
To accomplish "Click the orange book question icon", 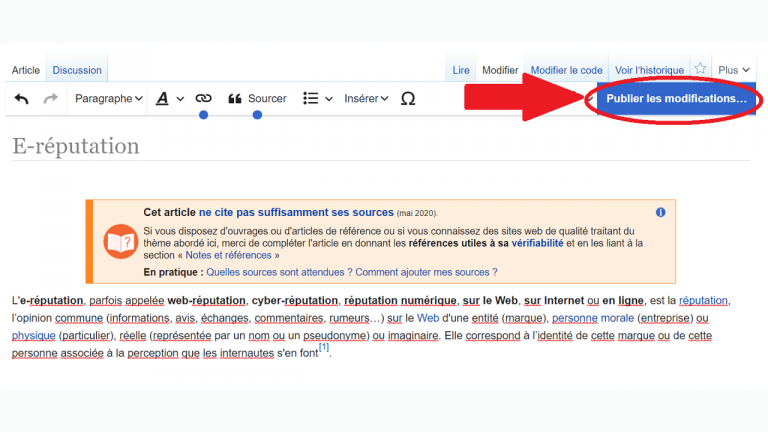I will pyautogui.click(x=118, y=241).
